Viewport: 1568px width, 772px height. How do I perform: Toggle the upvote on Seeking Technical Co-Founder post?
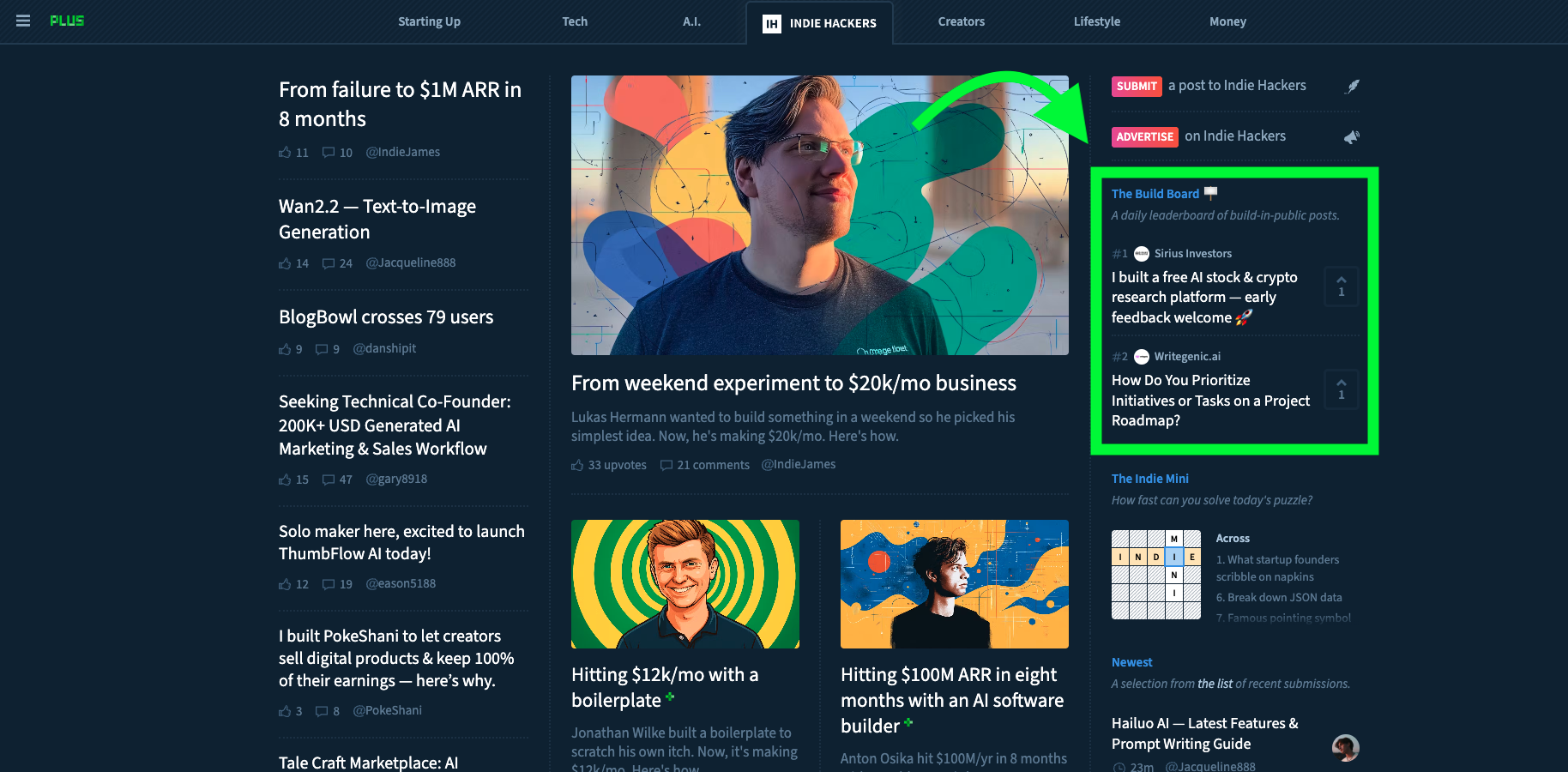click(284, 479)
